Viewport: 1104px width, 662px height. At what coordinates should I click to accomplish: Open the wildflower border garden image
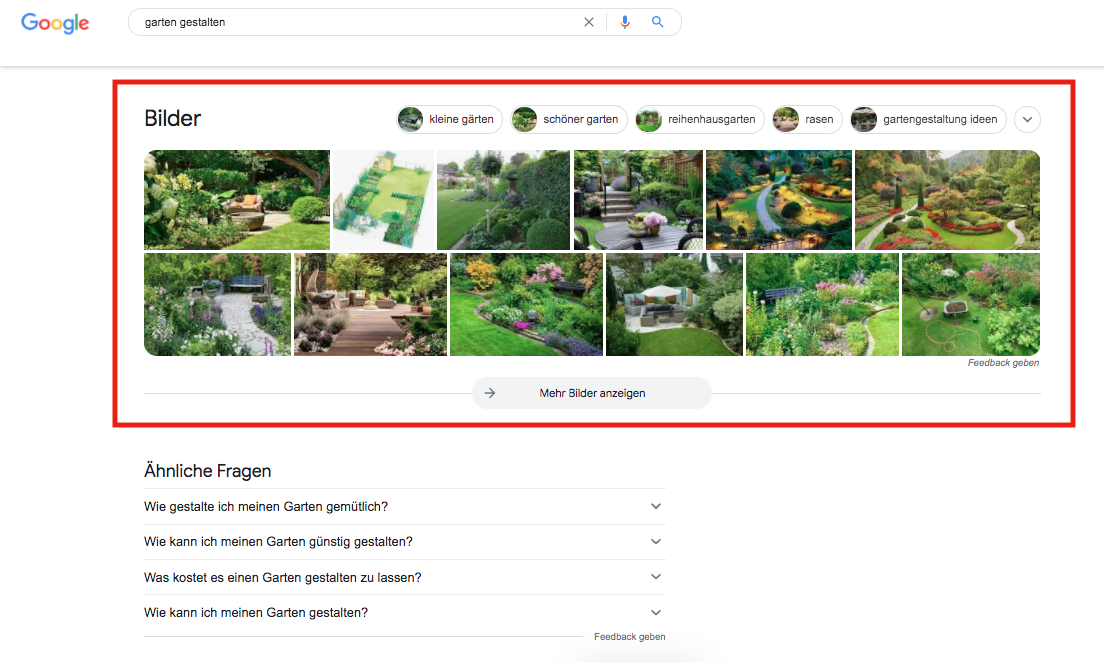(822, 304)
